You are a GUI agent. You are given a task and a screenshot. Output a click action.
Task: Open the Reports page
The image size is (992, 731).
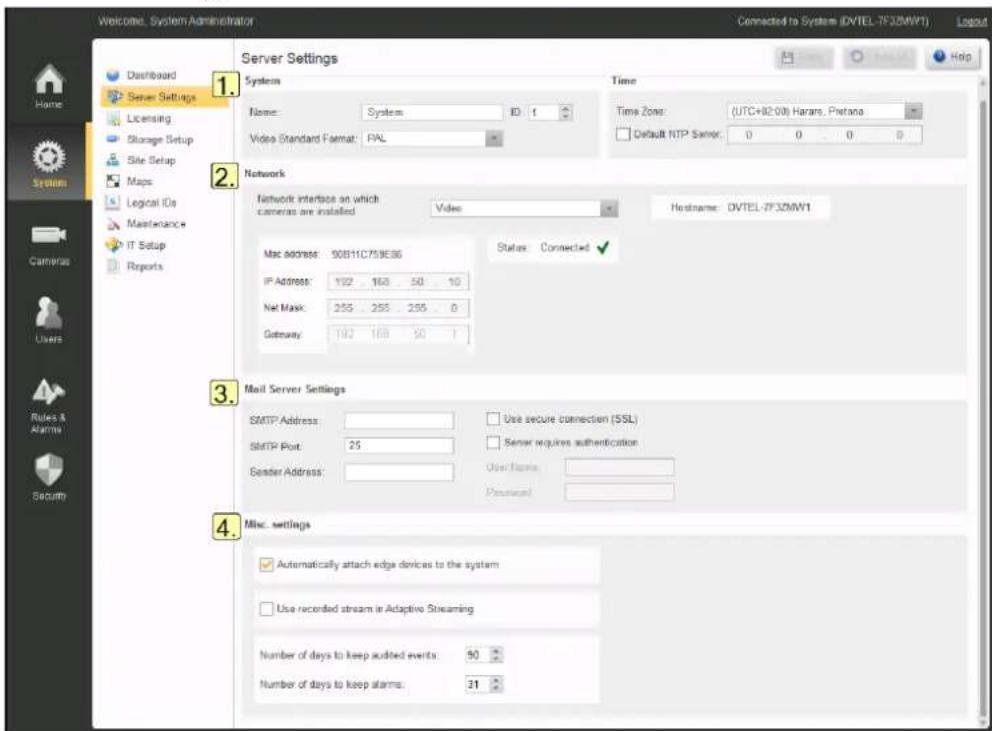coord(145,266)
